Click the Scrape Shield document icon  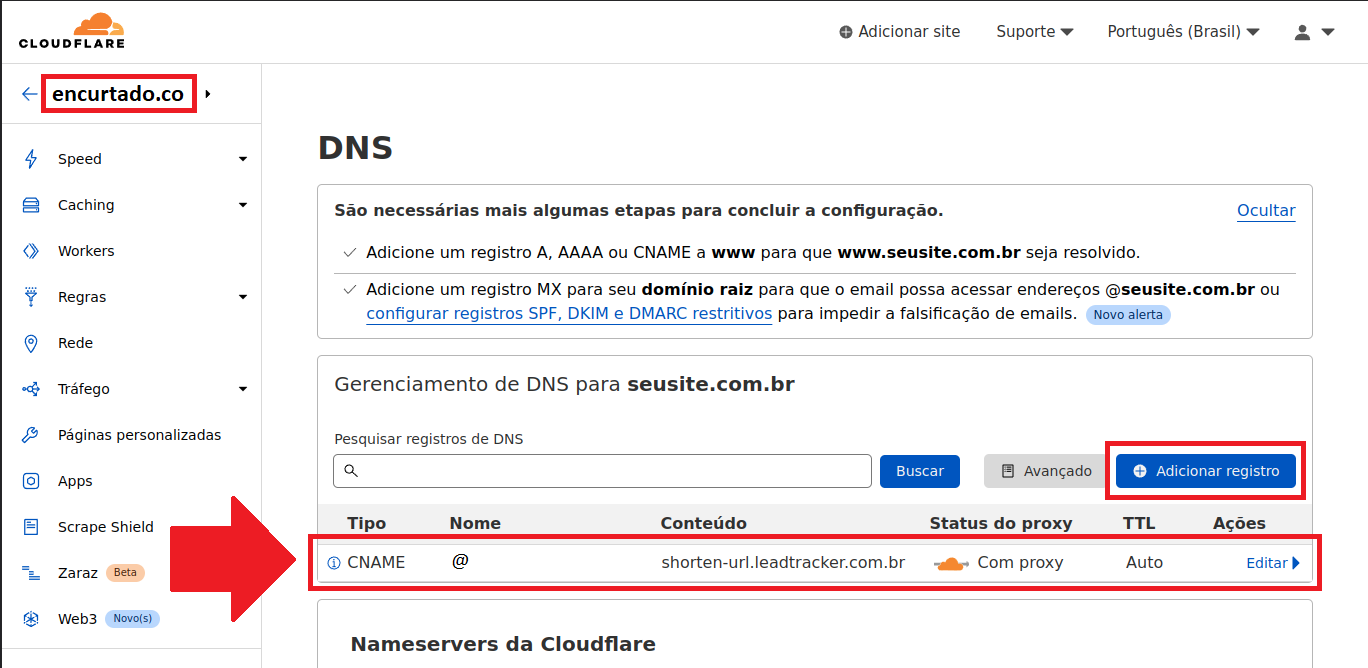pos(31,527)
